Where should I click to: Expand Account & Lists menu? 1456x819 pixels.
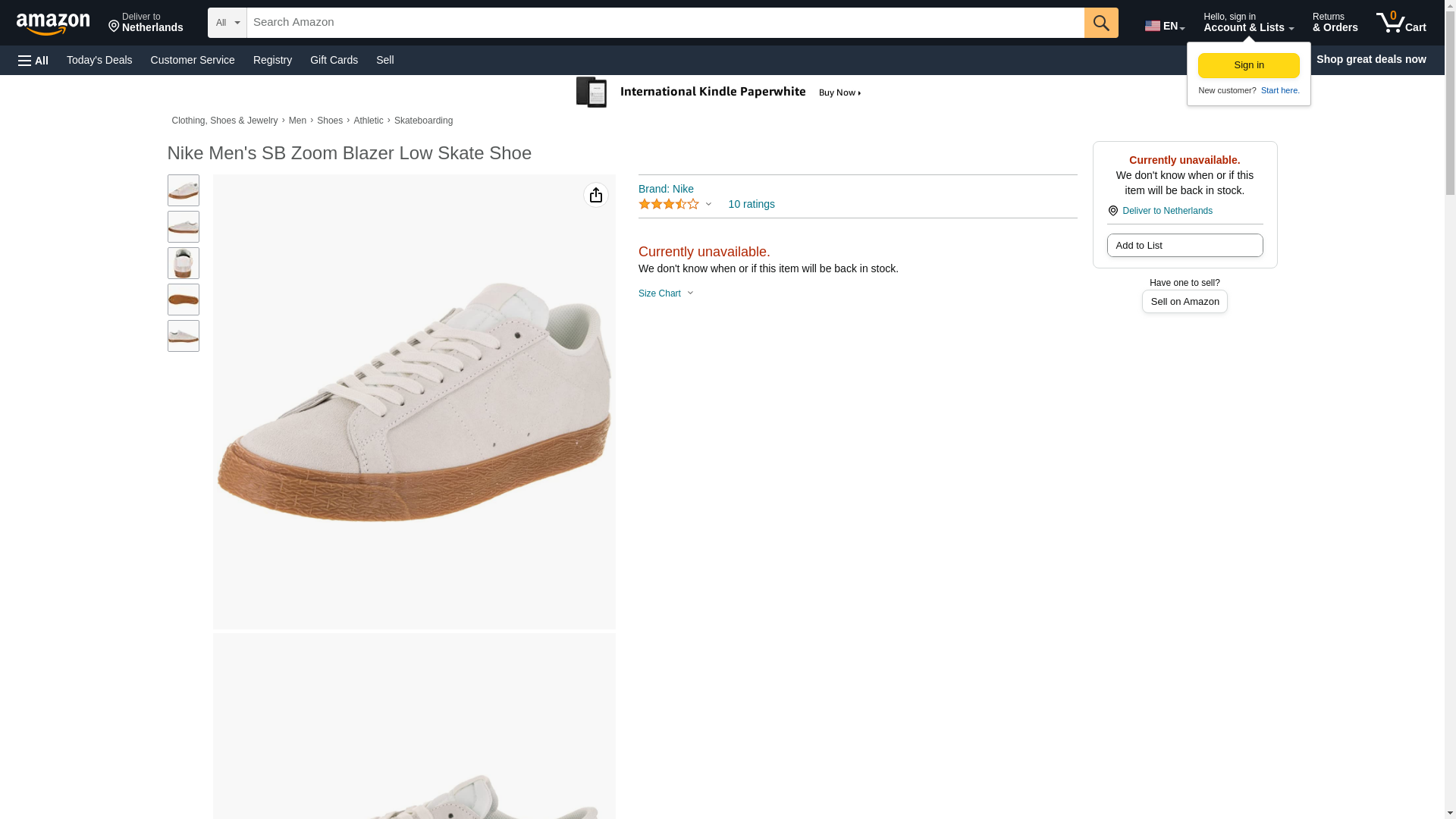click(x=1247, y=23)
